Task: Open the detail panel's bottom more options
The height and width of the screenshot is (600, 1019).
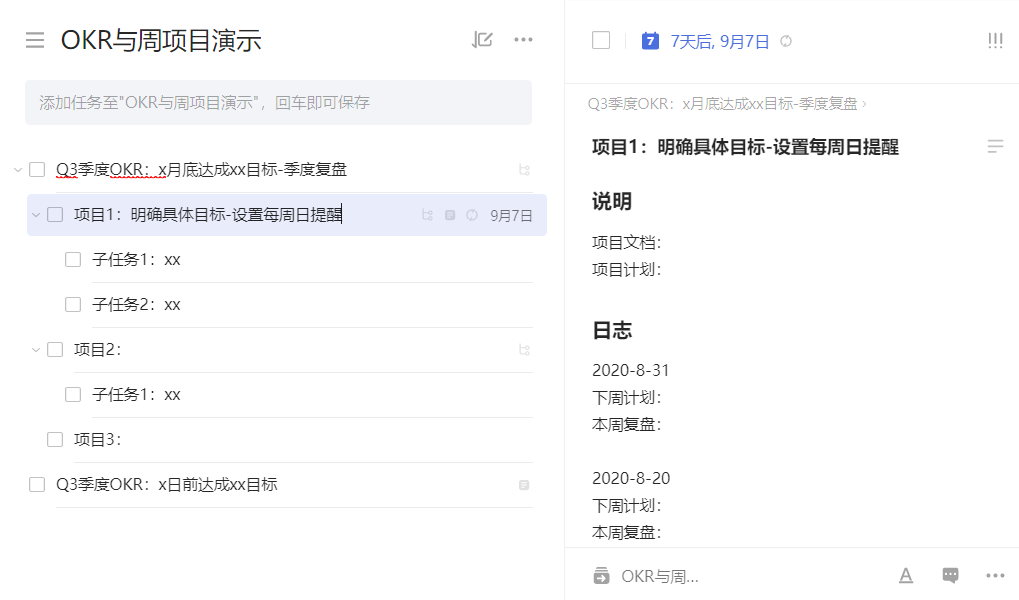Action: (994, 575)
